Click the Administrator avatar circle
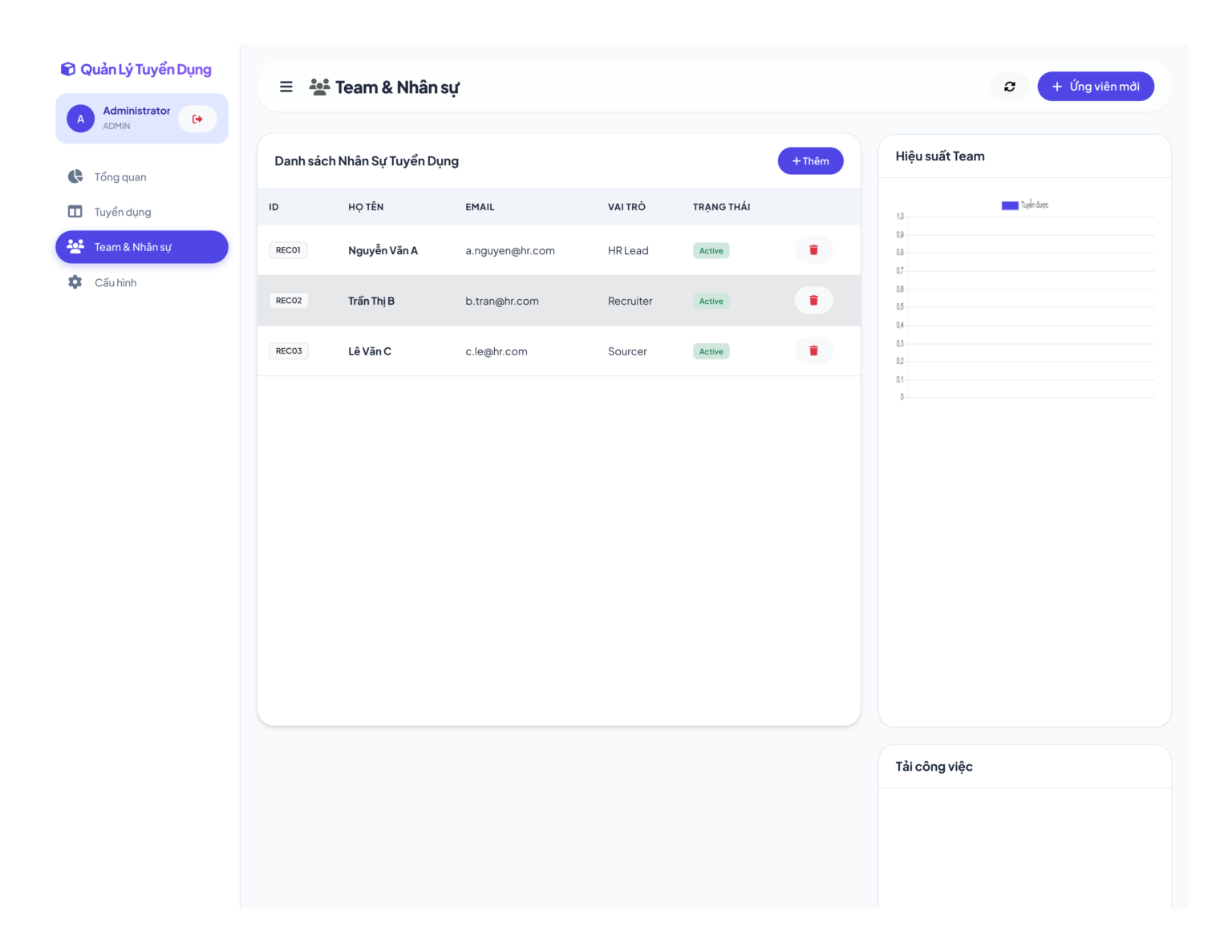 (80, 119)
